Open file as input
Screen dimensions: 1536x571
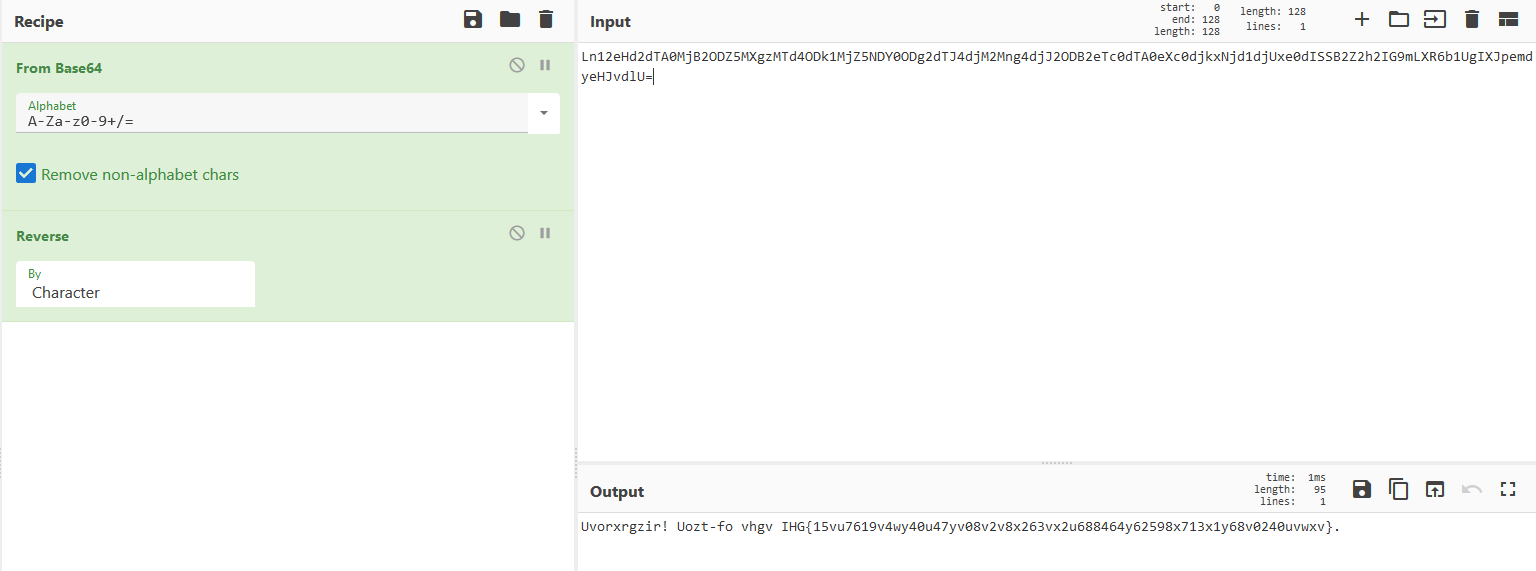tap(1435, 19)
